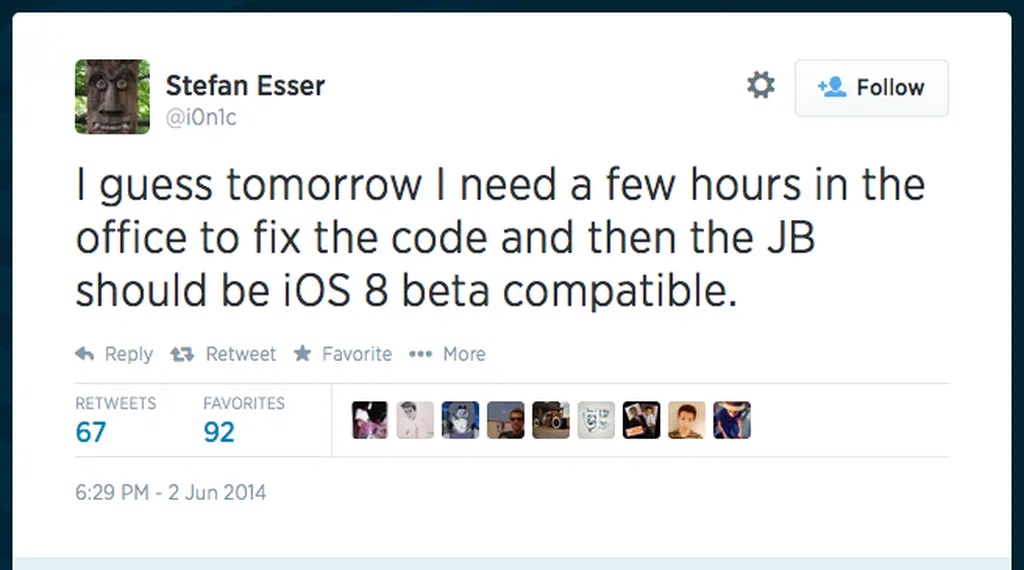Click the Follow button
1024x570 pixels.
point(871,88)
